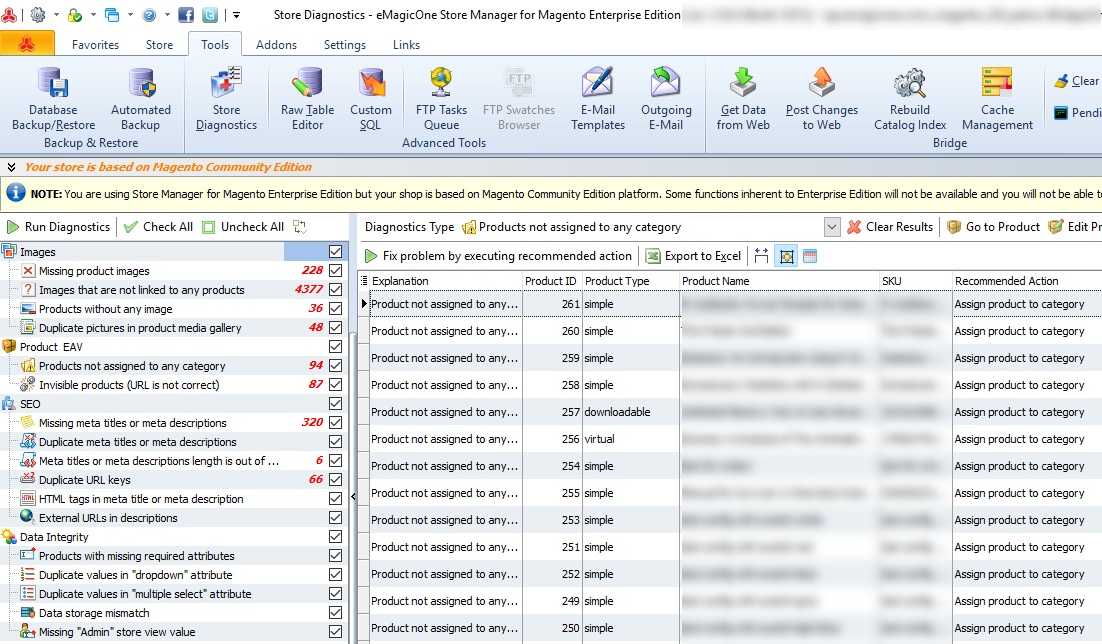This screenshot has height=644, width=1102.
Task: Toggle the Missing product images checkbox
Action: coord(335,271)
